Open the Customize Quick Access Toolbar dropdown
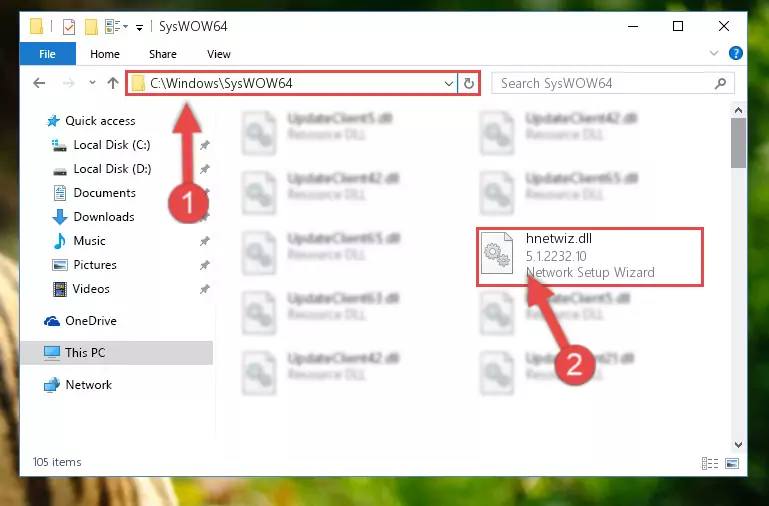769x506 pixels. pos(140,27)
